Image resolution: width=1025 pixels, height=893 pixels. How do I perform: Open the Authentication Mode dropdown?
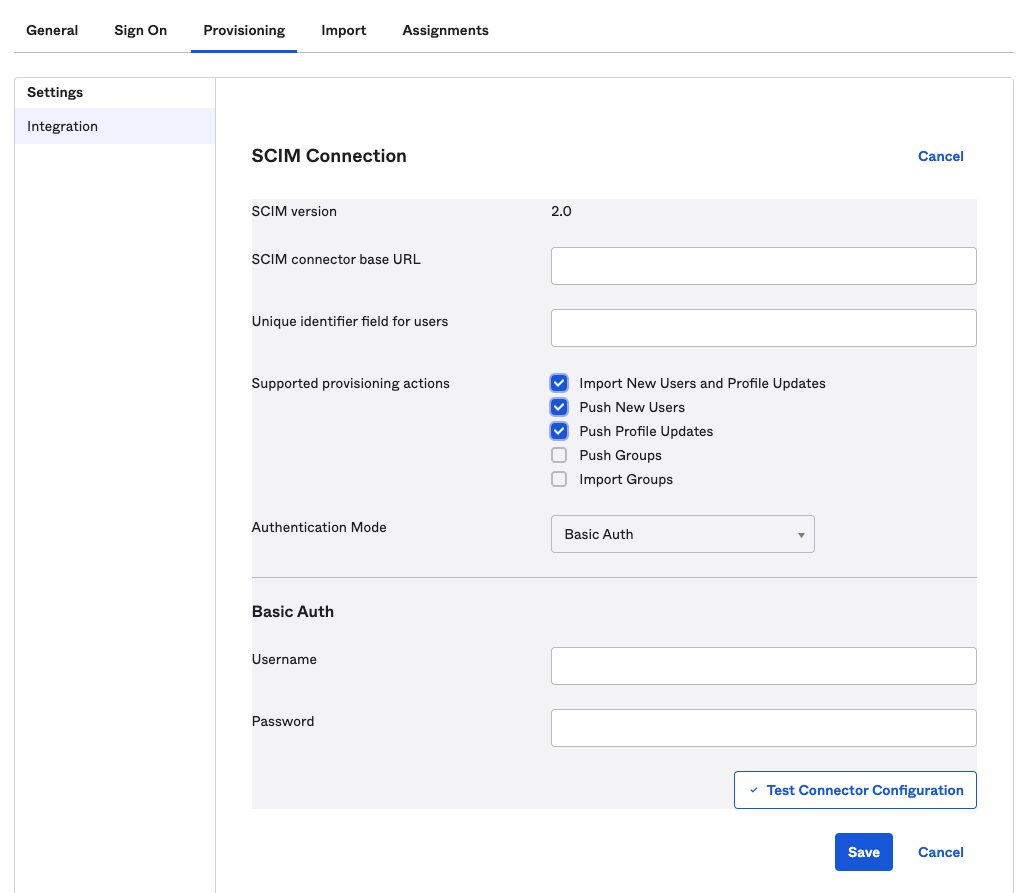coord(682,533)
